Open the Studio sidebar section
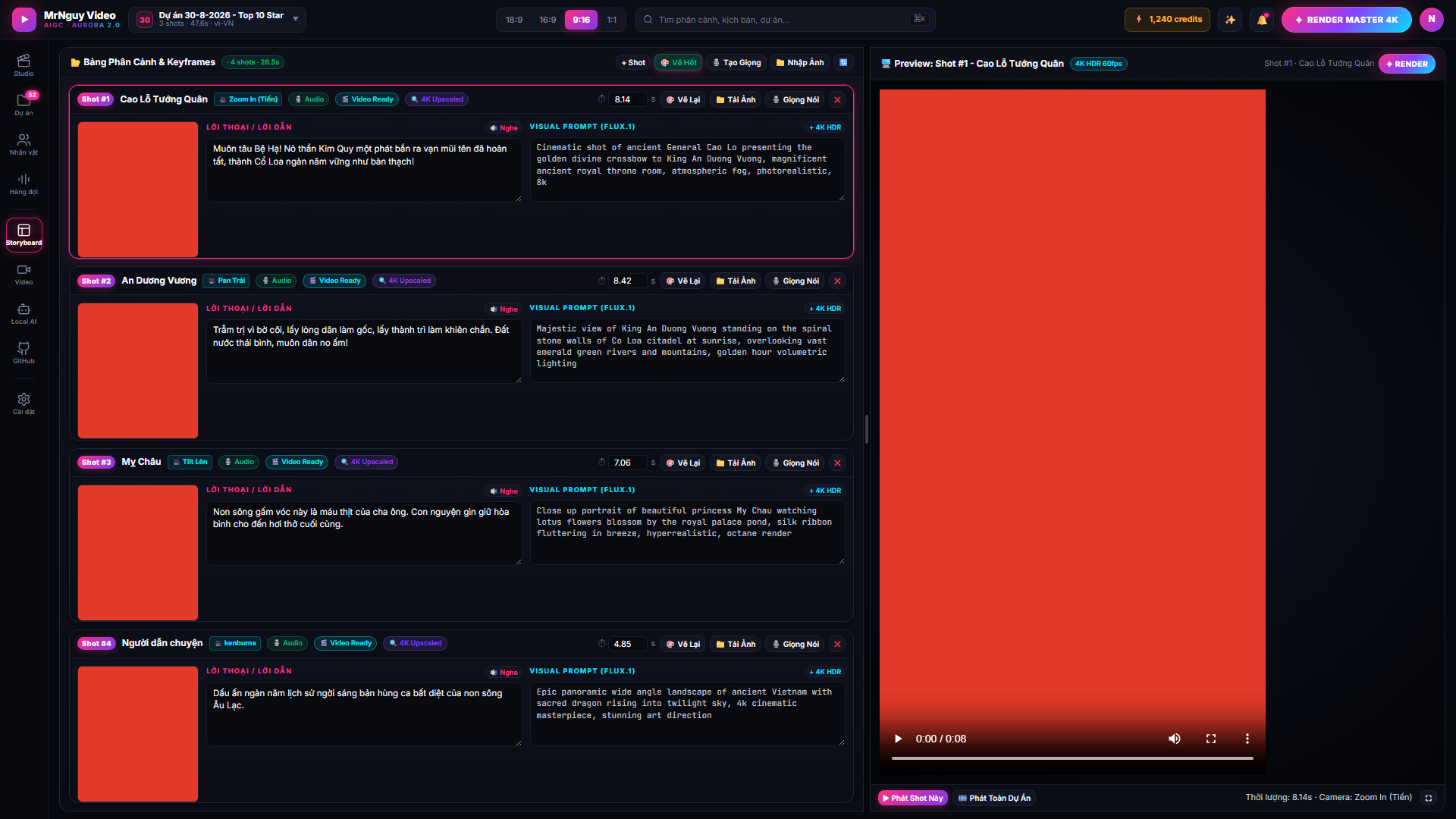 coord(24,65)
